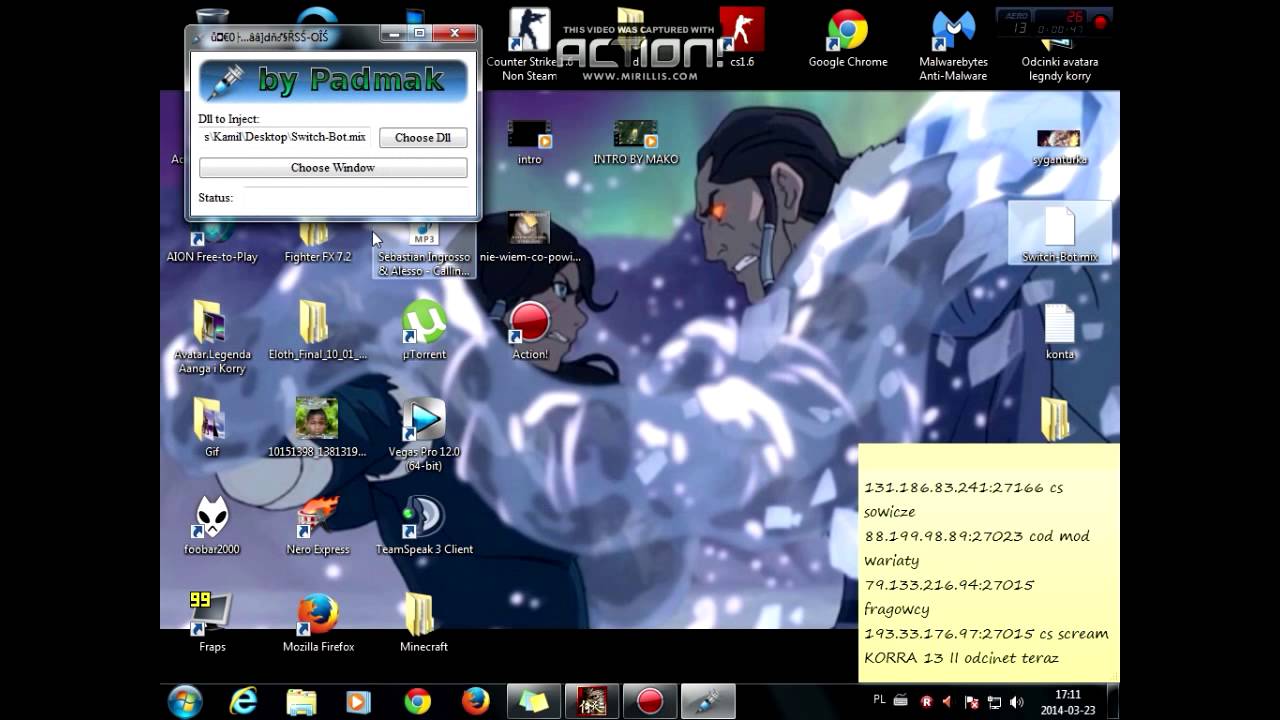Viewport: 1280px width, 720px height.
Task: Open Counter Strike Non Steam desktop shortcut
Action: (529, 45)
